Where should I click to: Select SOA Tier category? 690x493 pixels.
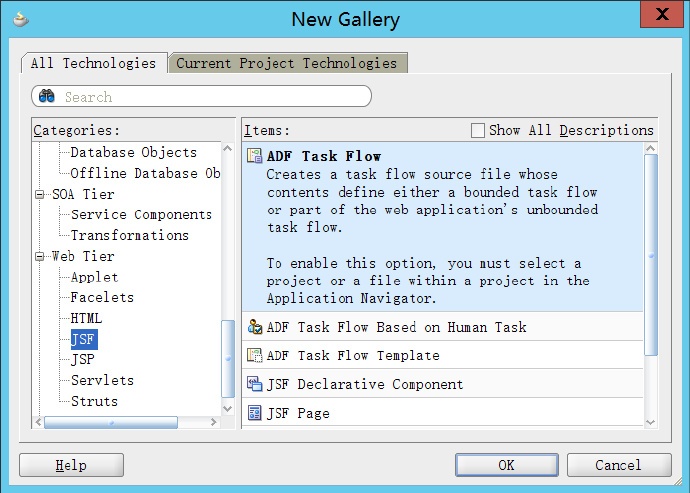coord(83,194)
